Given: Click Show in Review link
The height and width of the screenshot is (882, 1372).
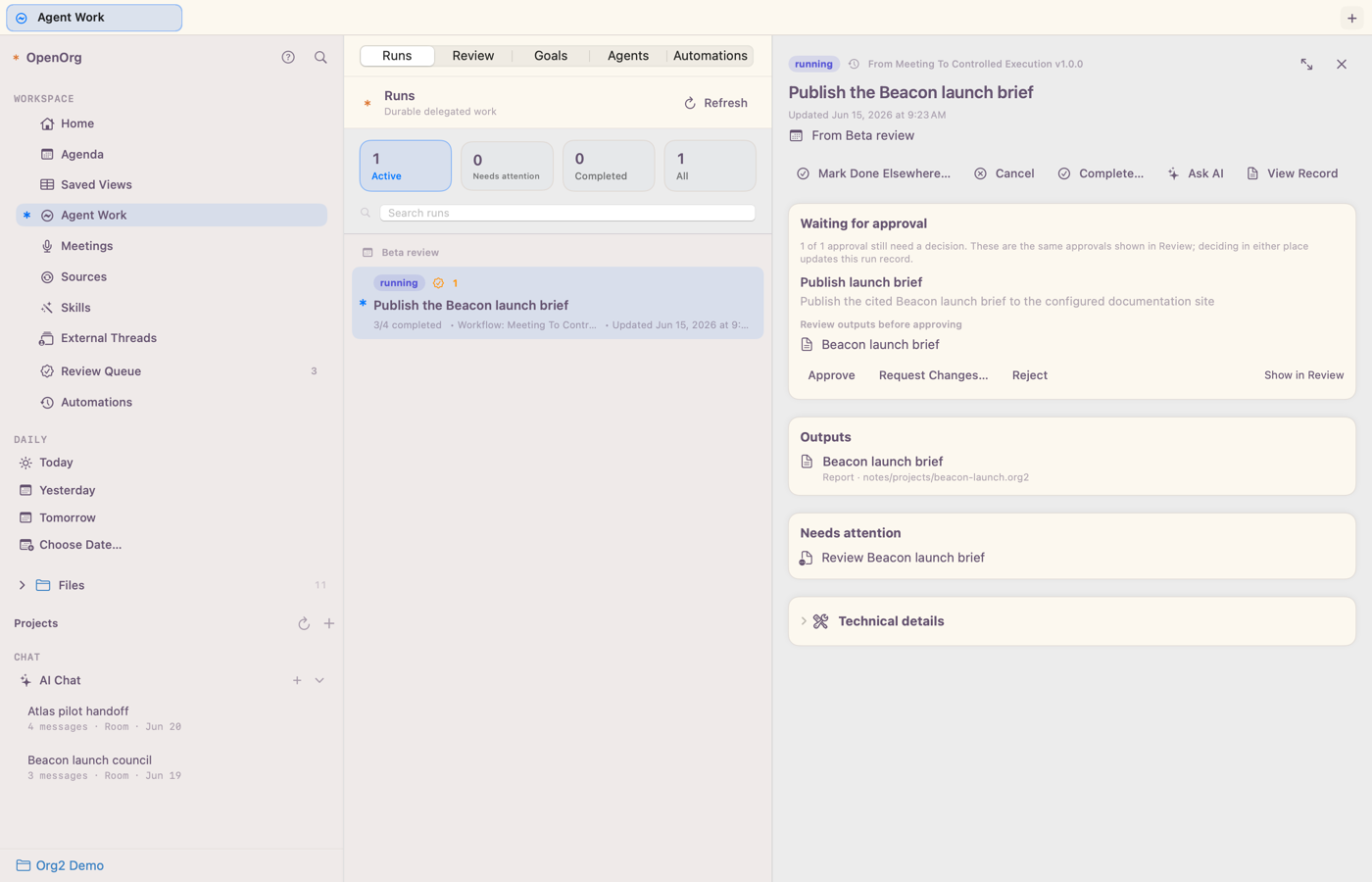Looking at the screenshot, I should click(x=1303, y=375).
